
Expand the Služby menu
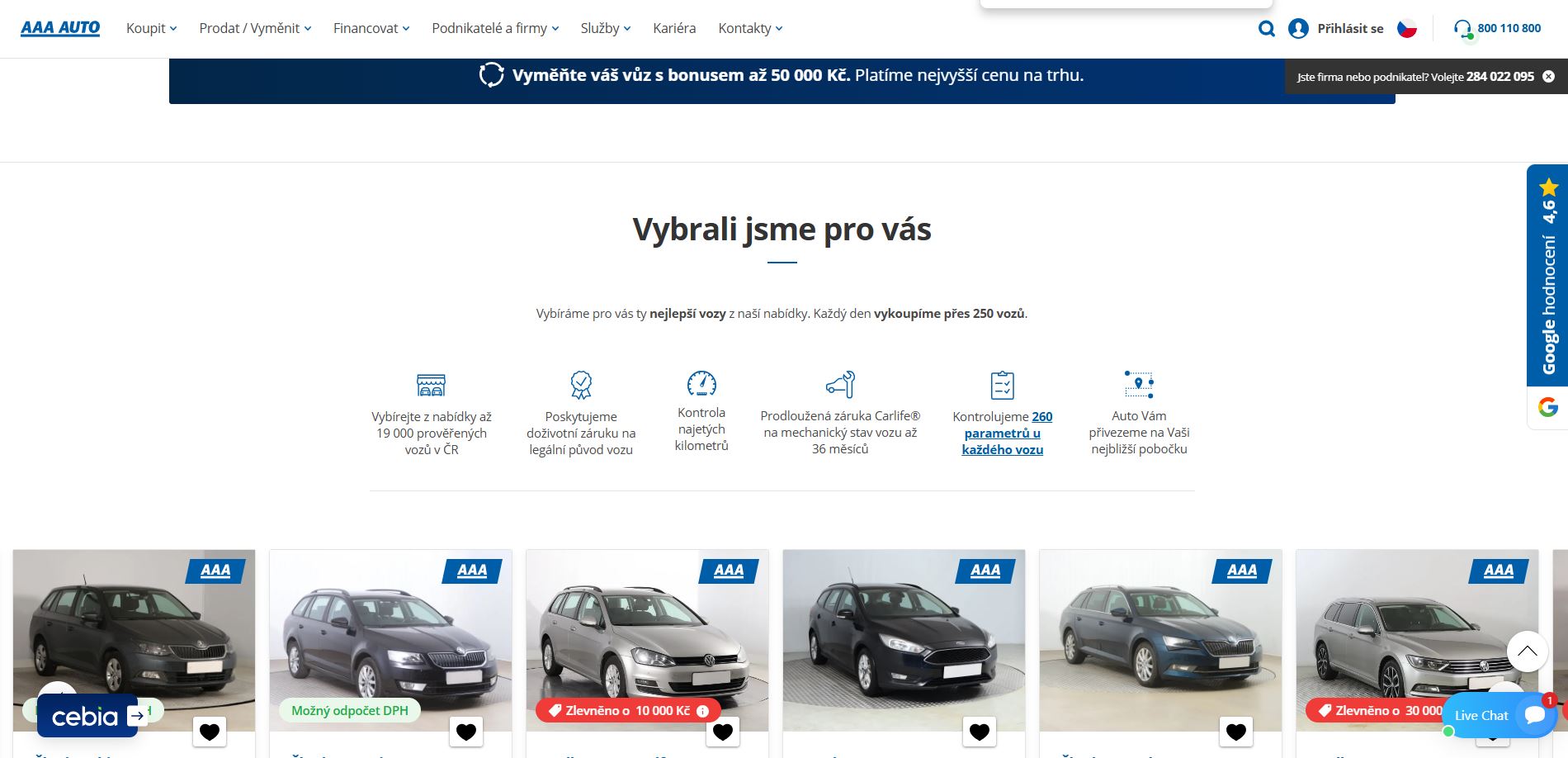click(605, 28)
